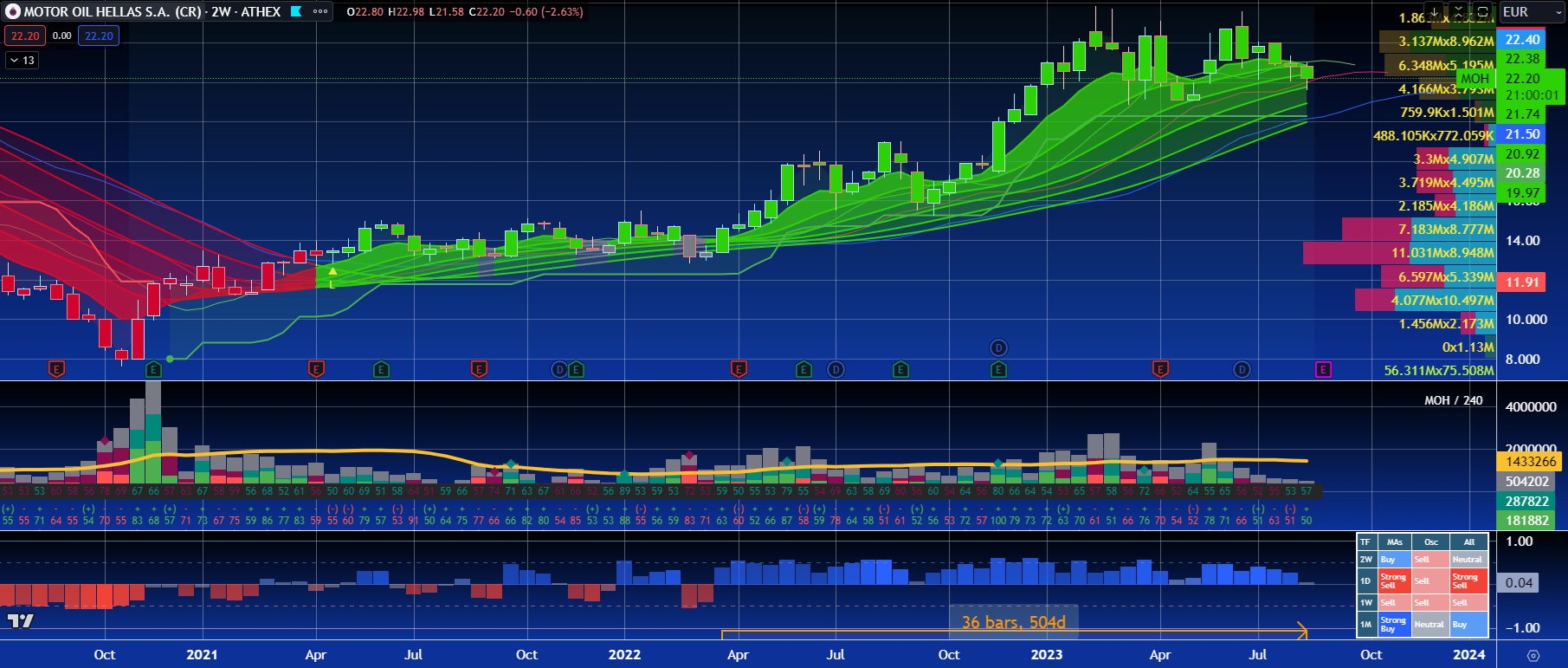Click the 'All' column header in ratings table

(1469, 542)
